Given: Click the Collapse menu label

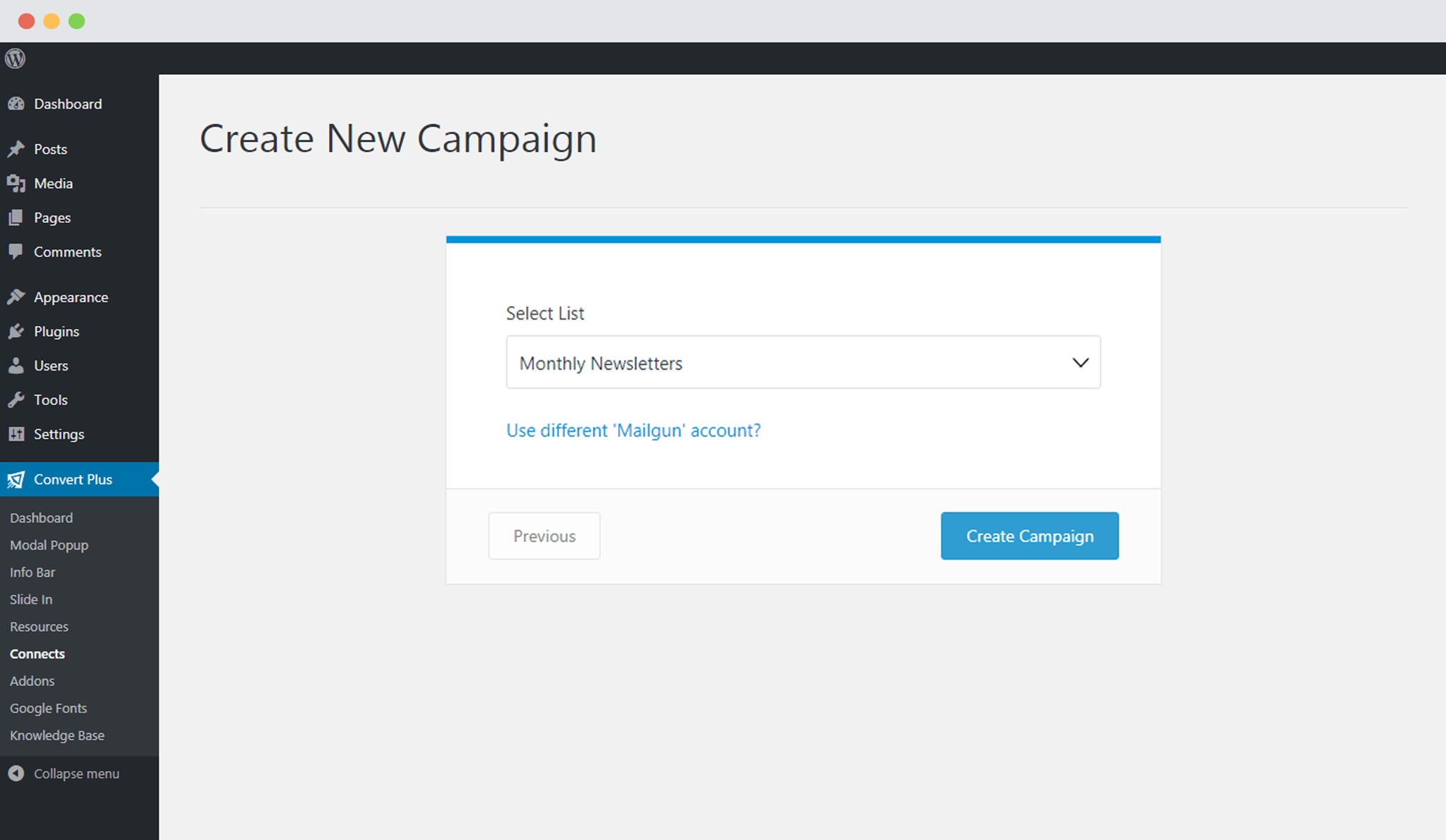Looking at the screenshot, I should tap(76, 774).
